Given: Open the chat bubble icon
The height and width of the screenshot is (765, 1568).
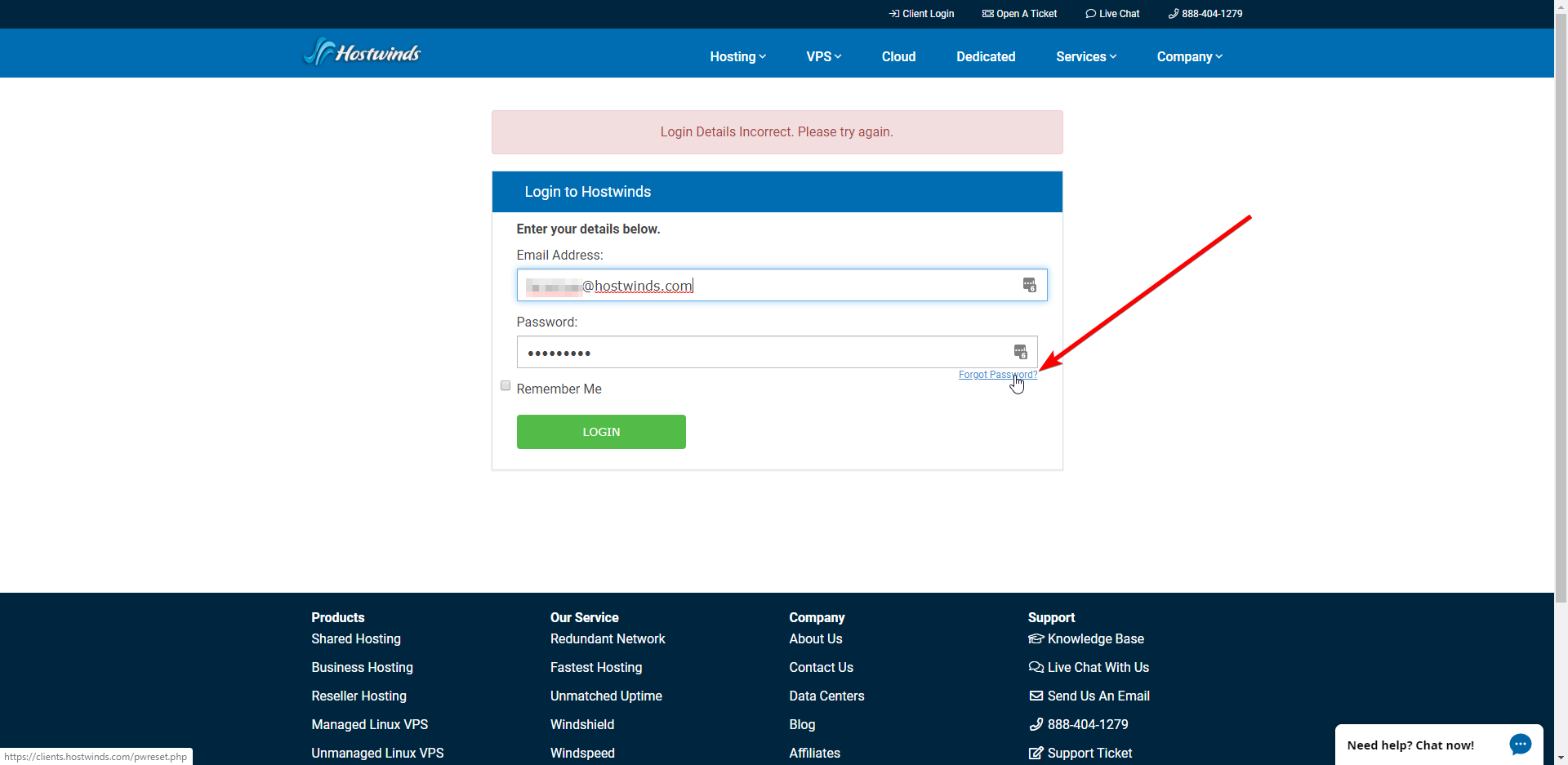Looking at the screenshot, I should (x=1520, y=745).
